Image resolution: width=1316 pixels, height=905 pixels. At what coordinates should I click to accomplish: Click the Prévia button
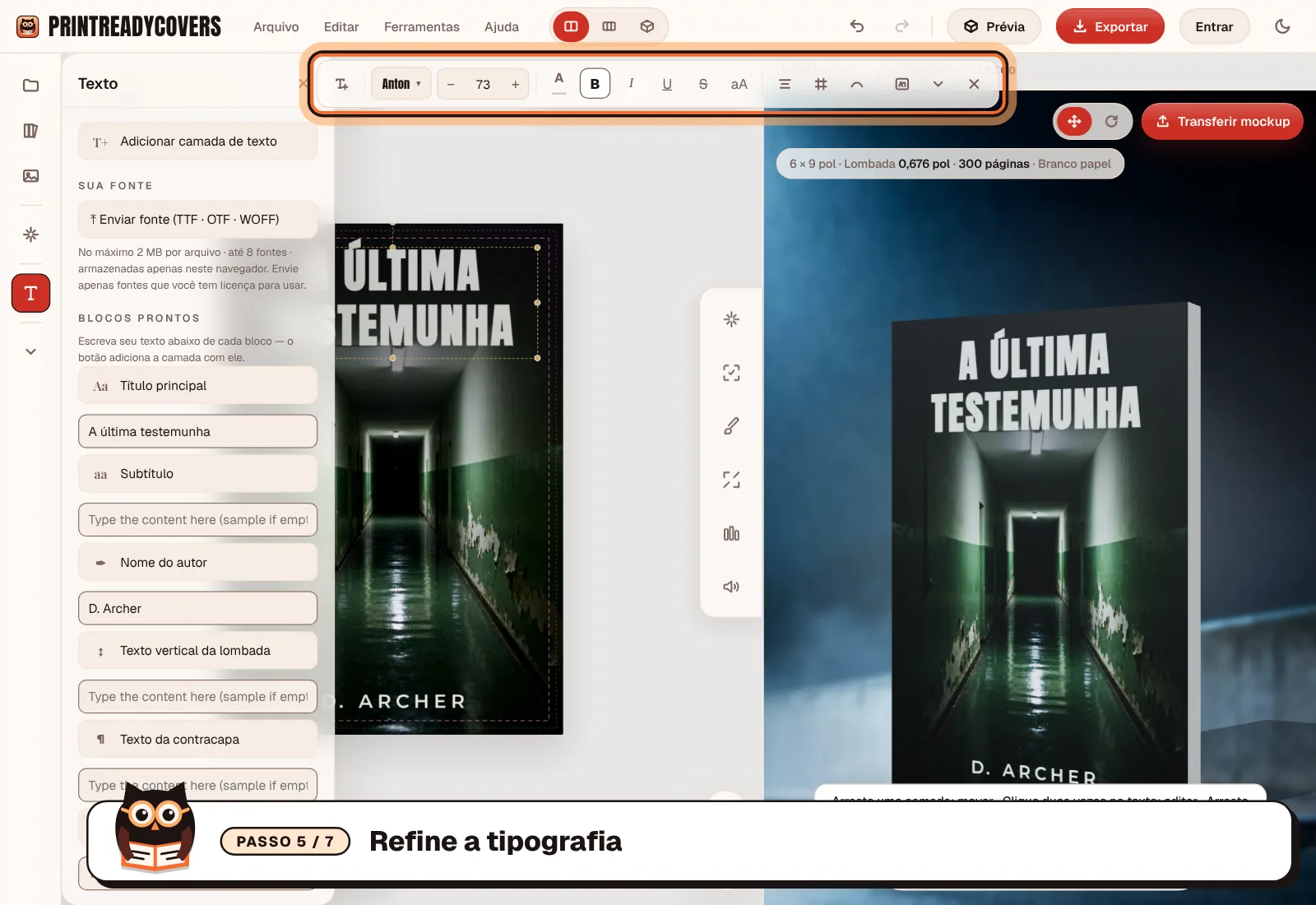click(994, 26)
